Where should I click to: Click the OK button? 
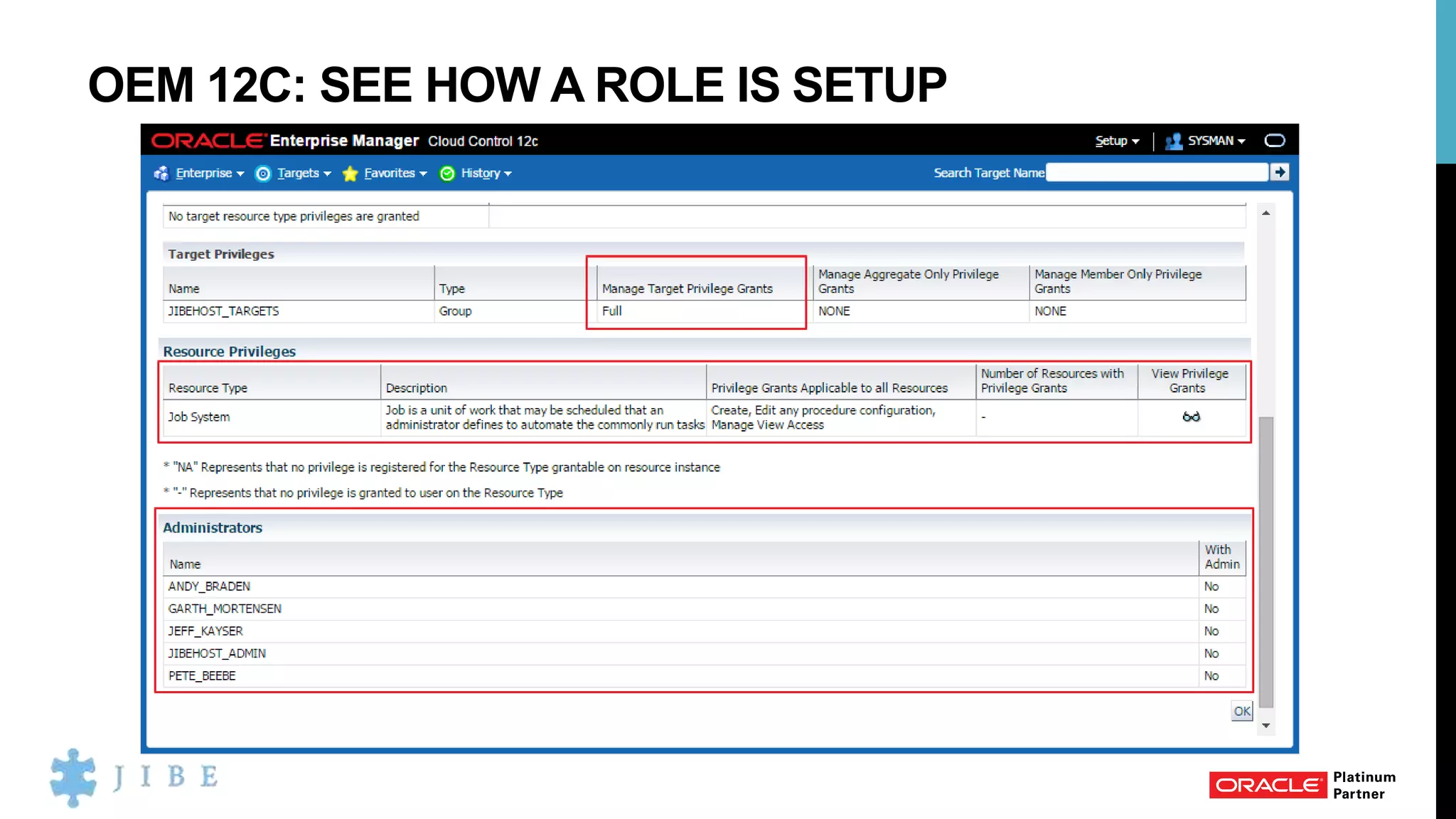1242,711
